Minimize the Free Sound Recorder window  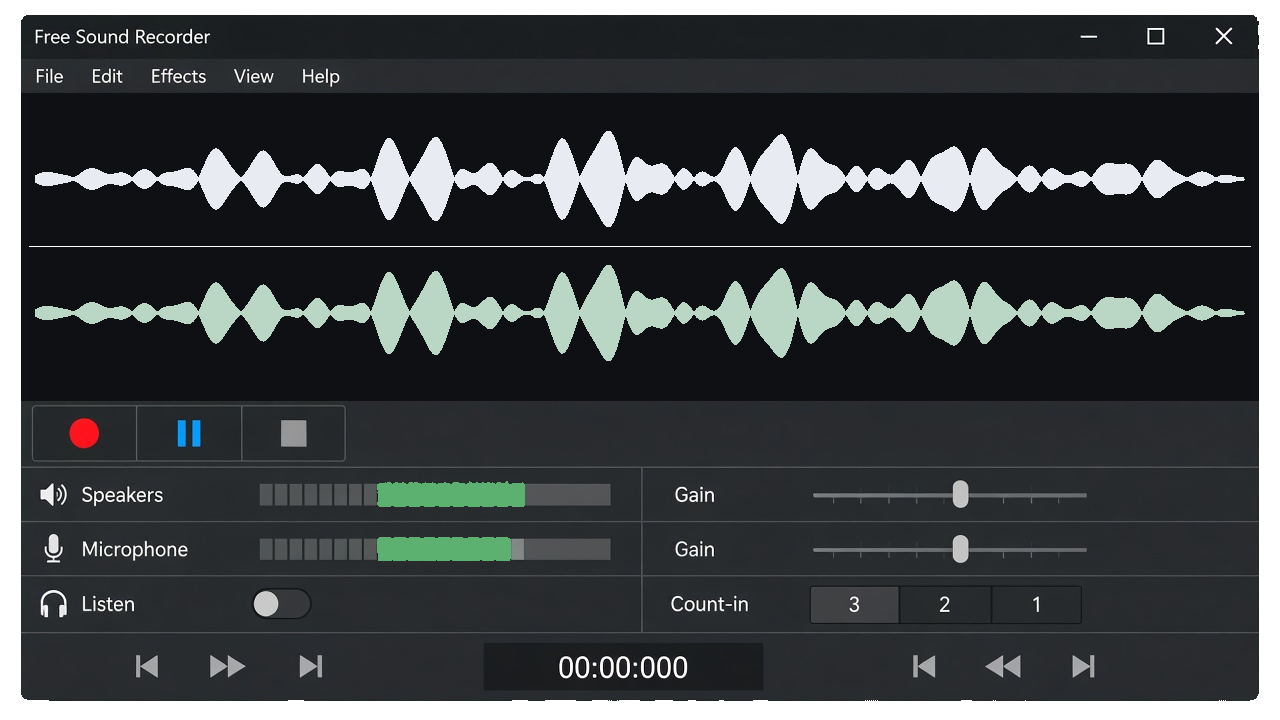(x=1089, y=37)
